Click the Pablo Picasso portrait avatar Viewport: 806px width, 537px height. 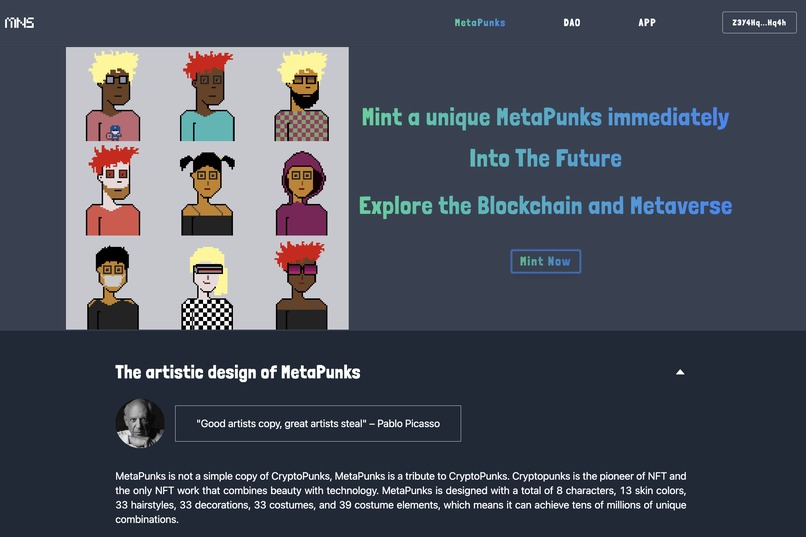pyautogui.click(x=140, y=423)
